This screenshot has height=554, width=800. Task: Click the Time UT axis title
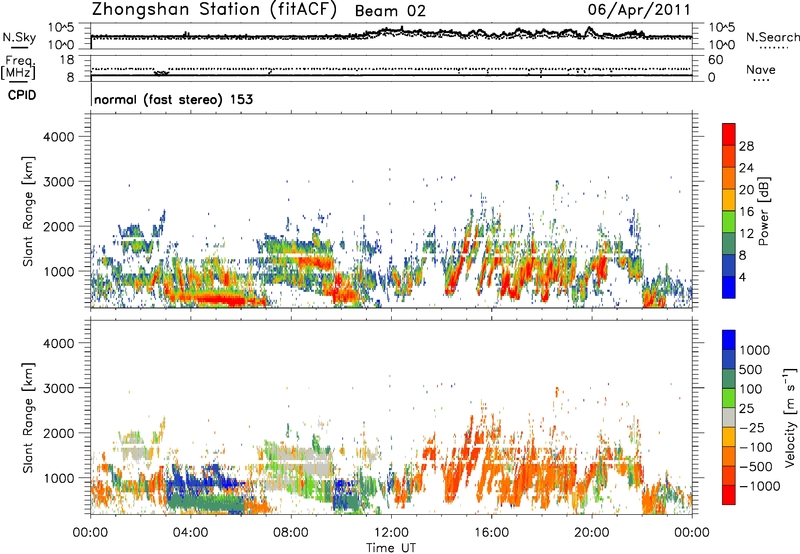pyautogui.click(x=391, y=548)
